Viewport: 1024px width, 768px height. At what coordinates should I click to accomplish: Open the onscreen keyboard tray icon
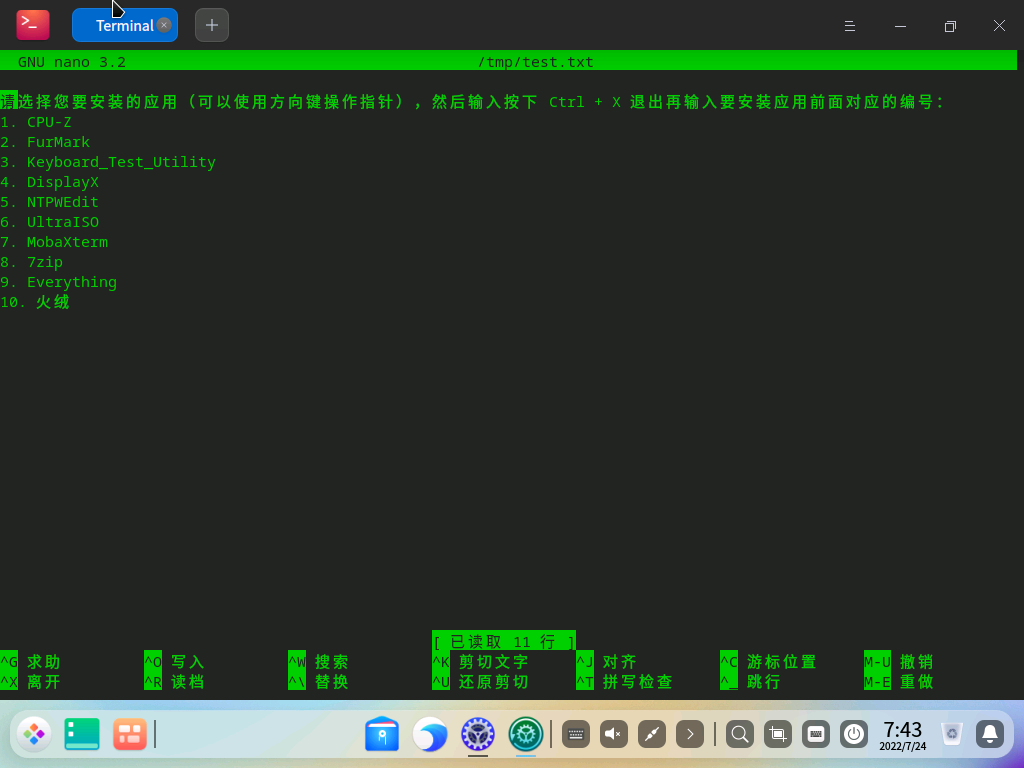pyautogui.click(x=576, y=734)
